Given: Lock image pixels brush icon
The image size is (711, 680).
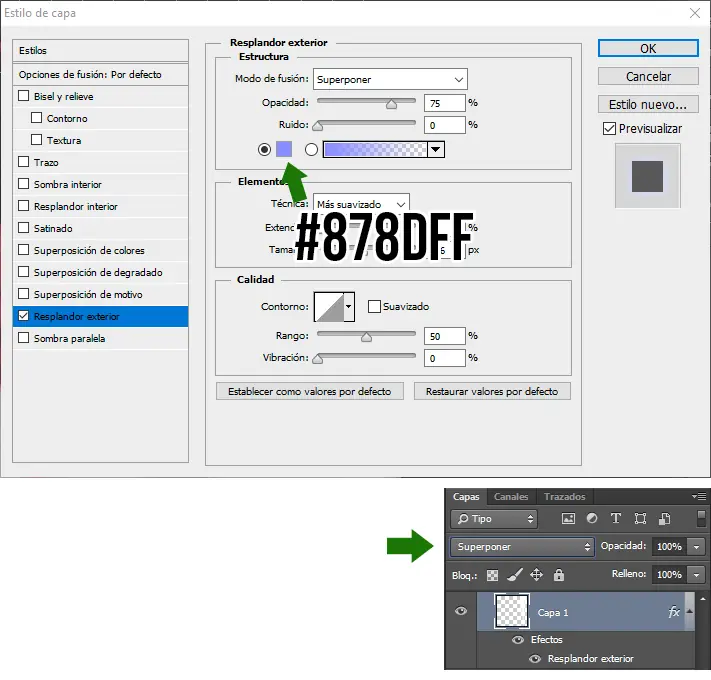Looking at the screenshot, I should pyautogui.click(x=515, y=575).
